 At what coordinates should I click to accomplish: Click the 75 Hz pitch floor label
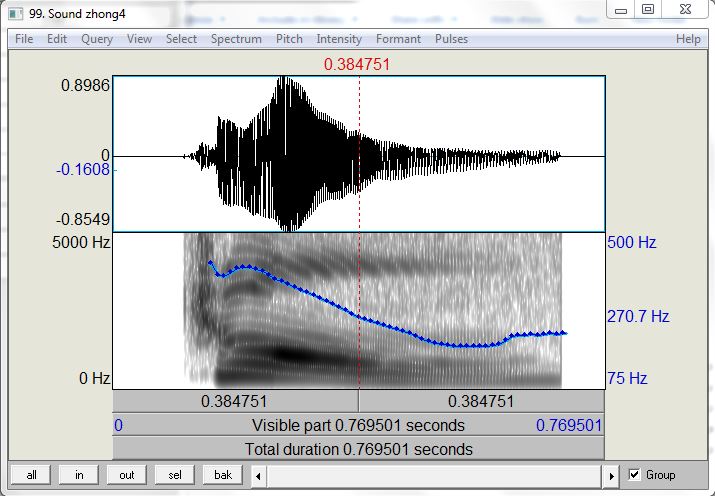tap(627, 378)
